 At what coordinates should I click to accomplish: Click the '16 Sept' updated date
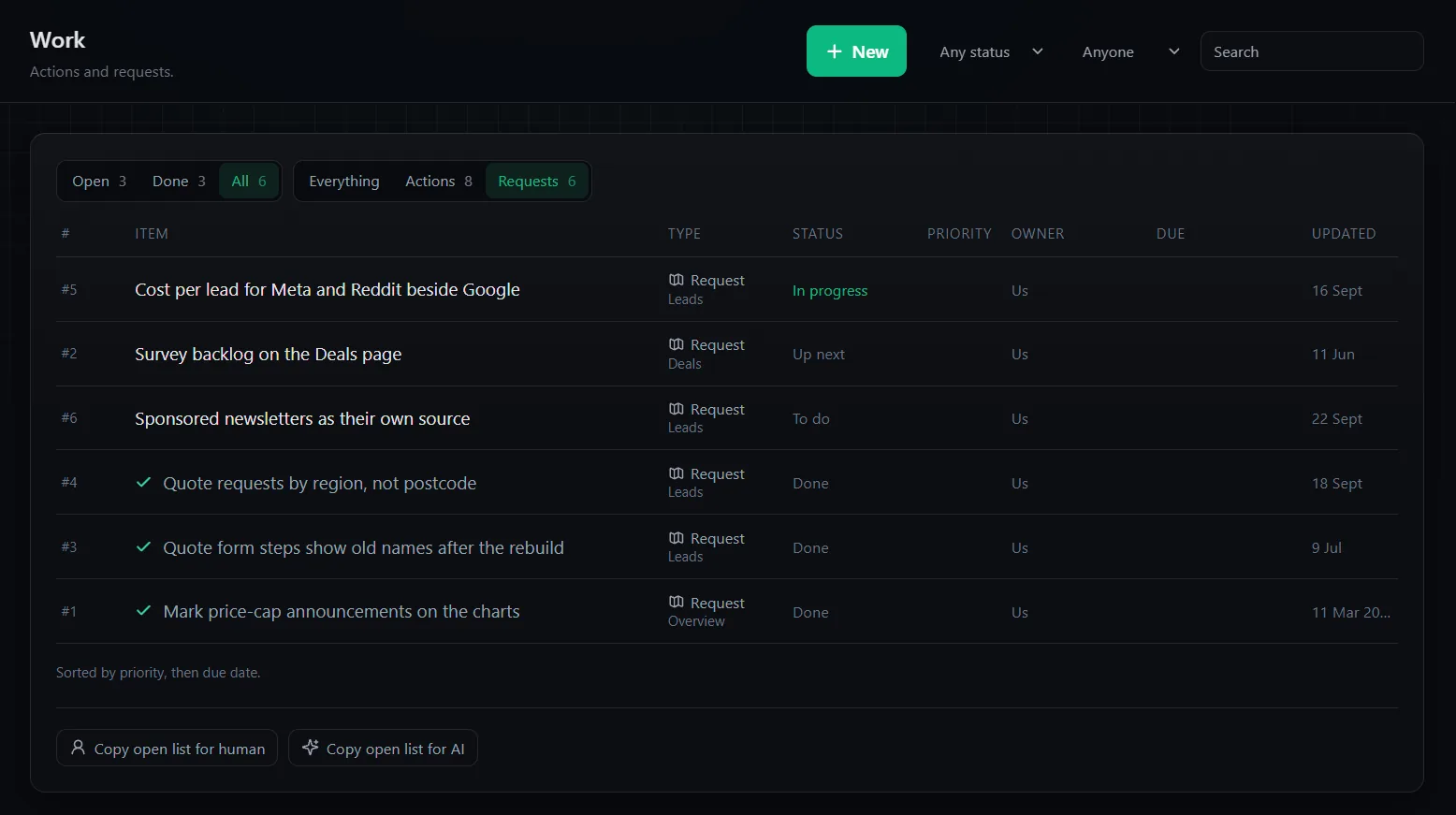1337,291
